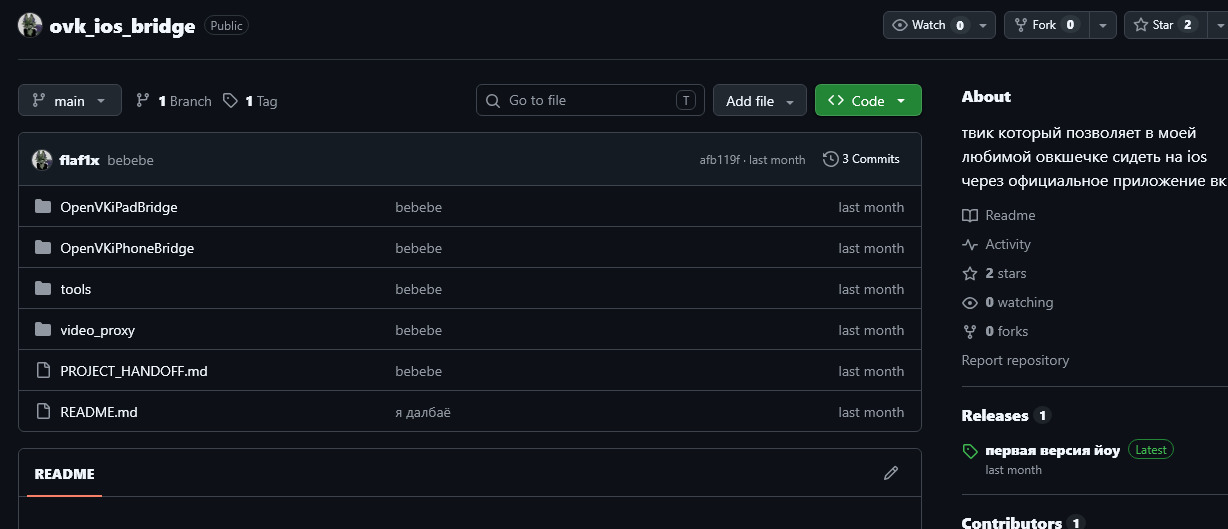Image resolution: width=1228 pixels, height=529 pixels.
Task: Open bebebe commit message in PROJECT_HANDOFF.md row
Action: pyautogui.click(x=418, y=371)
